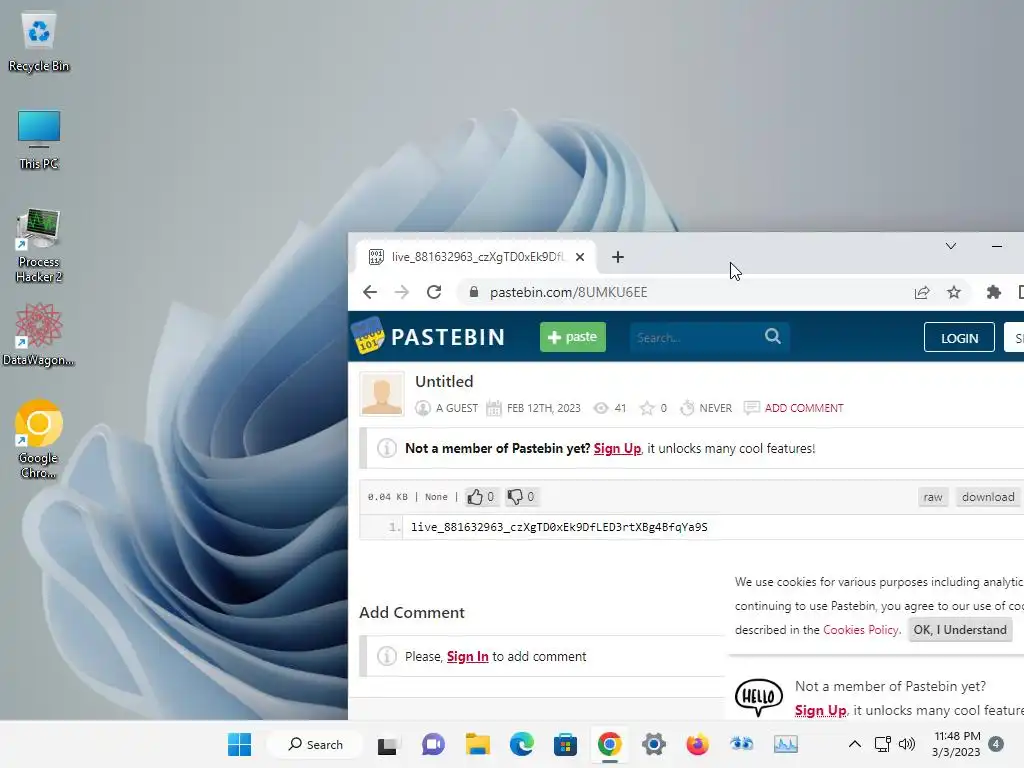
Task: Click the address bar URL
Action: coord(569,292)
